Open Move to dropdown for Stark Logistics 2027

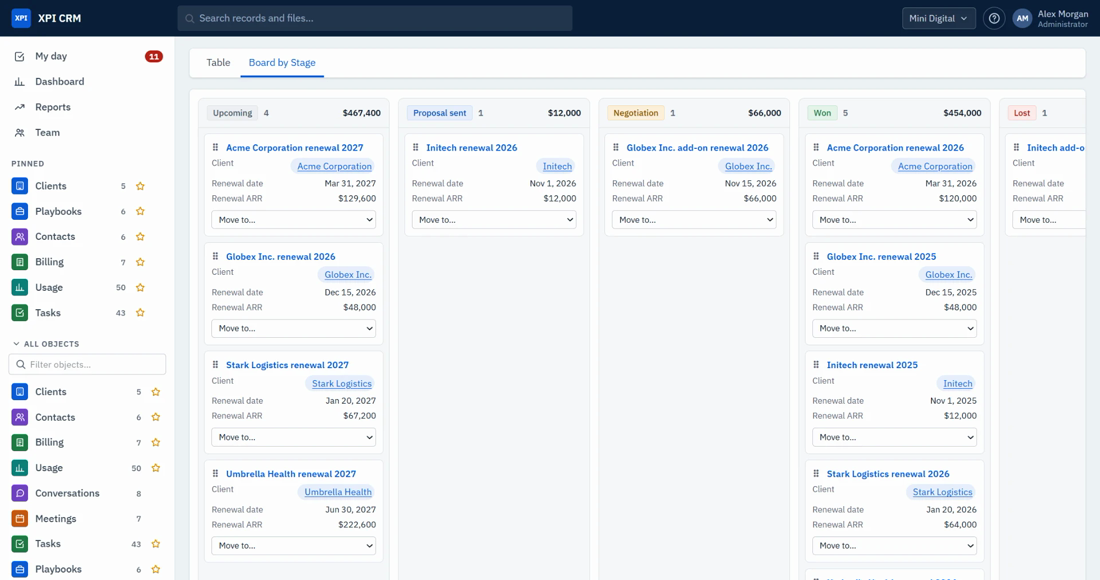(x=293, y=437)
